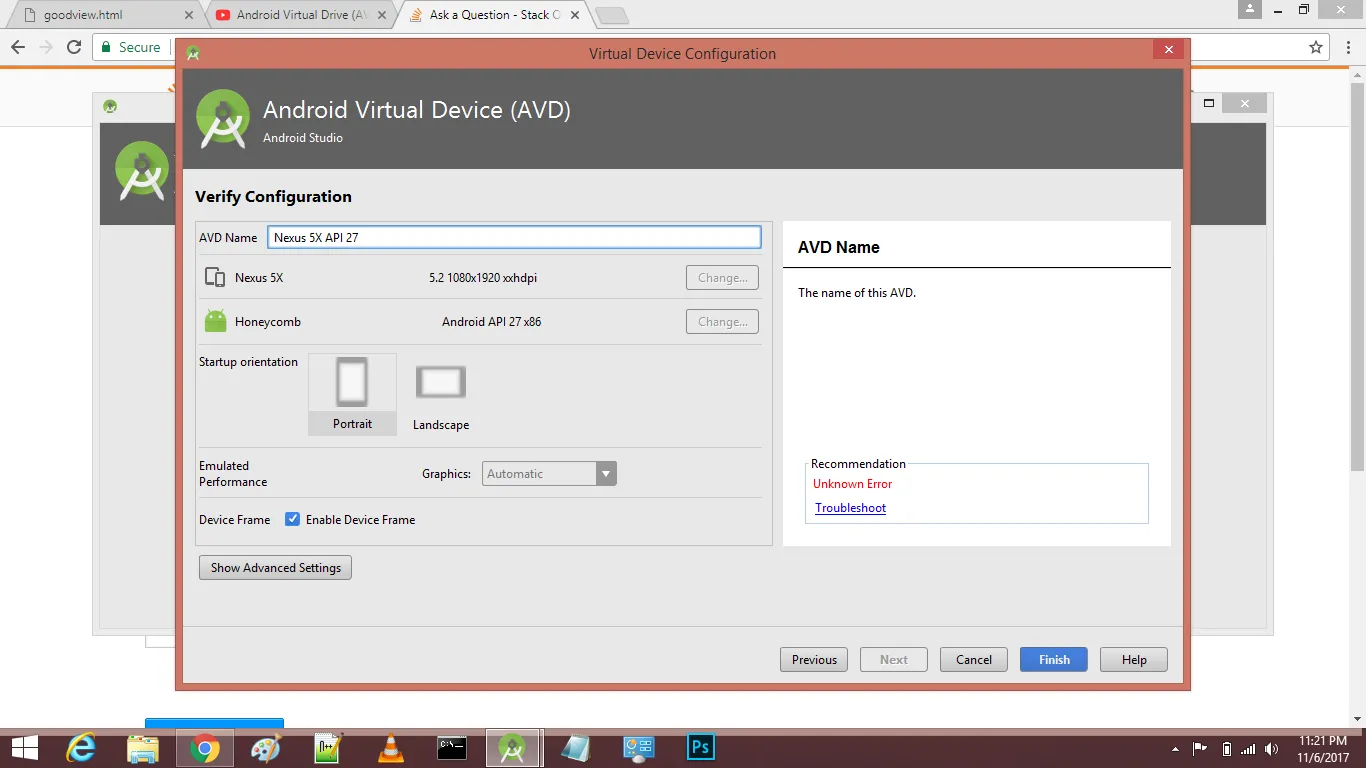This screenshot has height=768, width=1366.
Task: Open Internet Explorer from taskbar
Action: click(82, 748)
